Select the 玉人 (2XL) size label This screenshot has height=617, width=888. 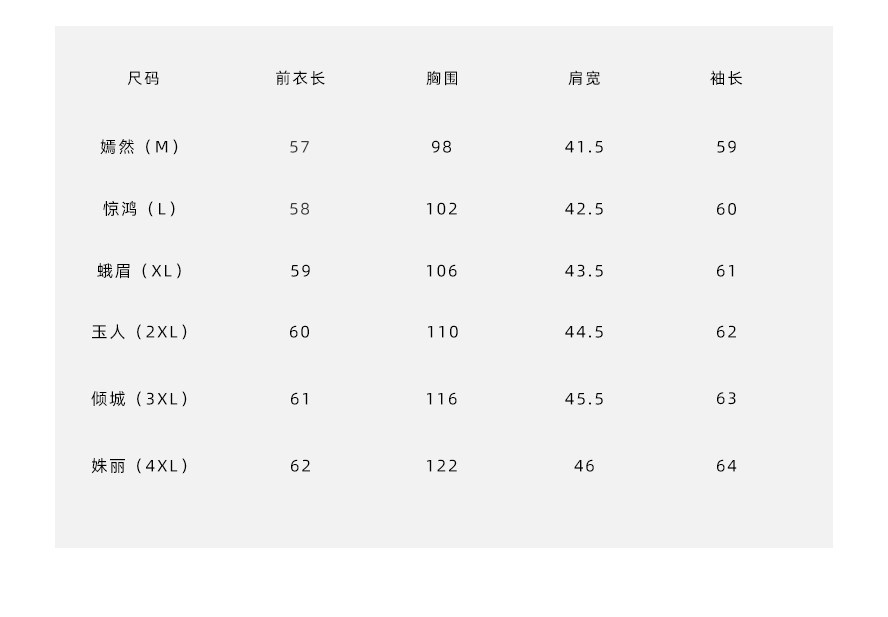[x=141, y=332]
